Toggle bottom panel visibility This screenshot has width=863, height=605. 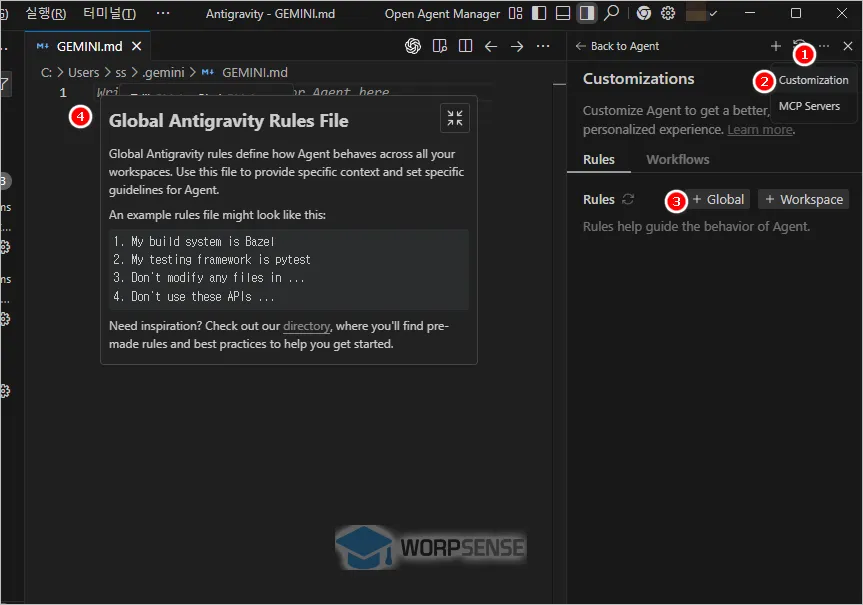(563, 13)
